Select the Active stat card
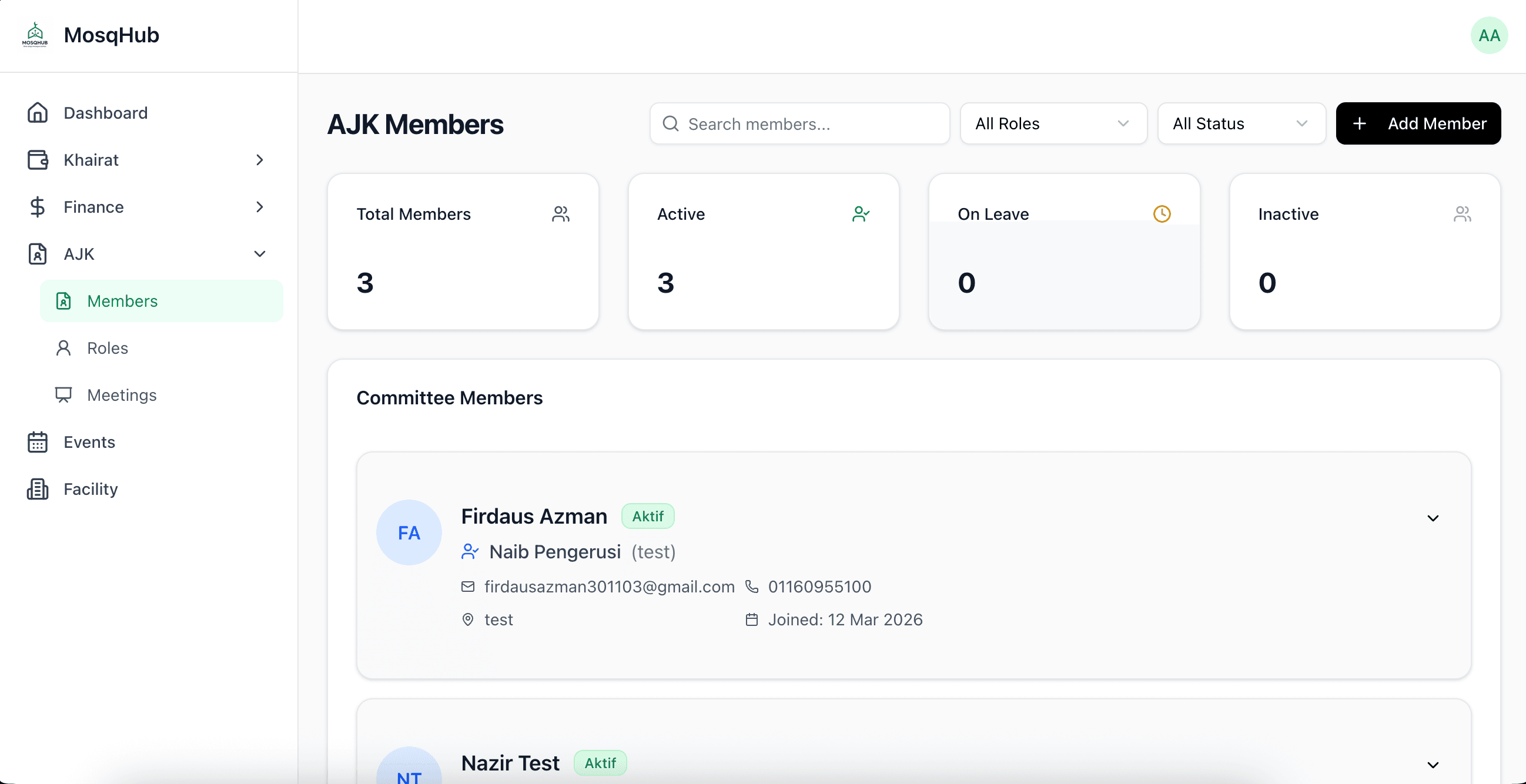Image resolution: width=1526 pixels, height=784 pixels. coord(764,251)
